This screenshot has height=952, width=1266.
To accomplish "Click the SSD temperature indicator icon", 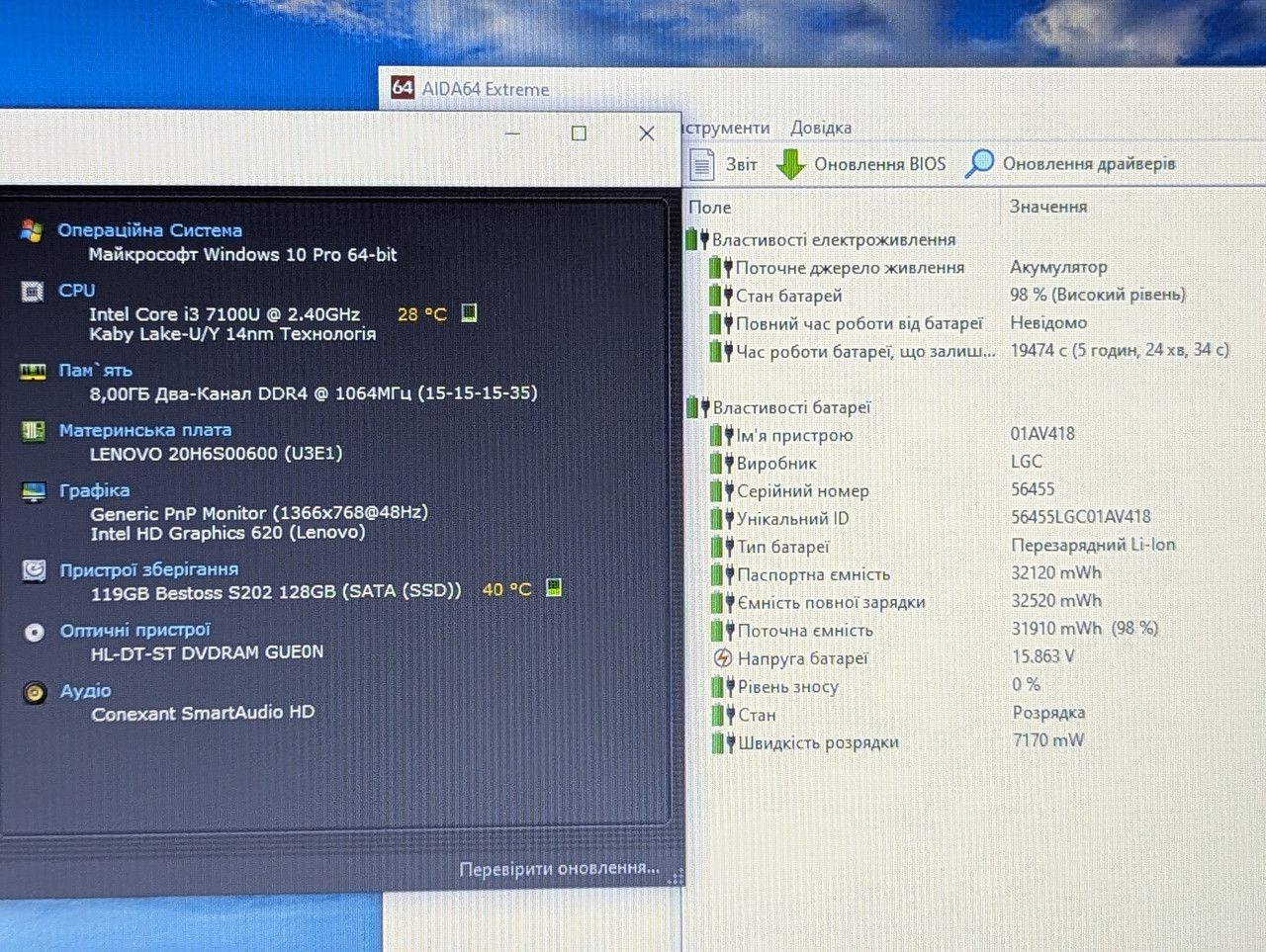I will click(554, 588).
